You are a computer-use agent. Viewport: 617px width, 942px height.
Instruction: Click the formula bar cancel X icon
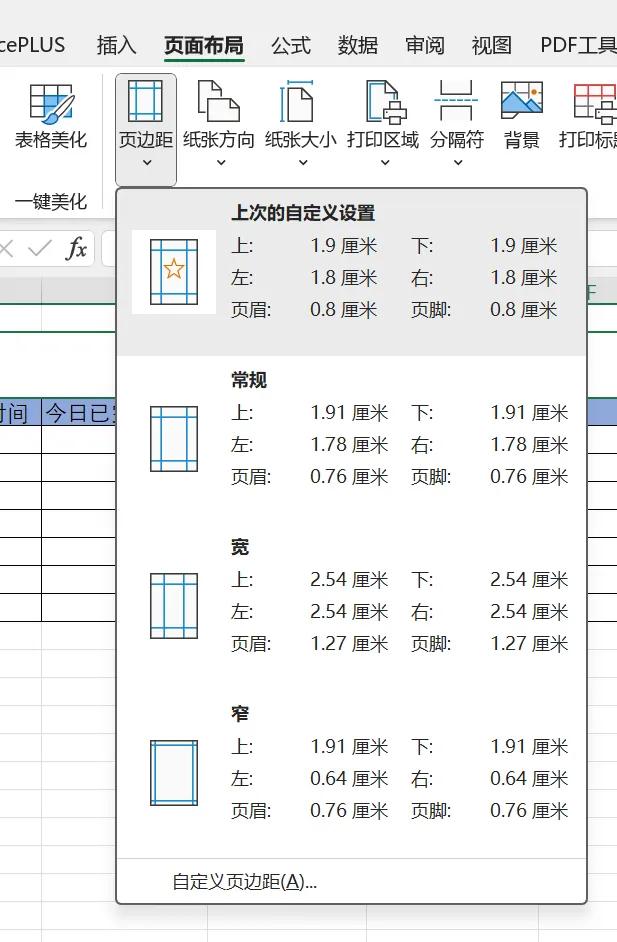point(7,248)
